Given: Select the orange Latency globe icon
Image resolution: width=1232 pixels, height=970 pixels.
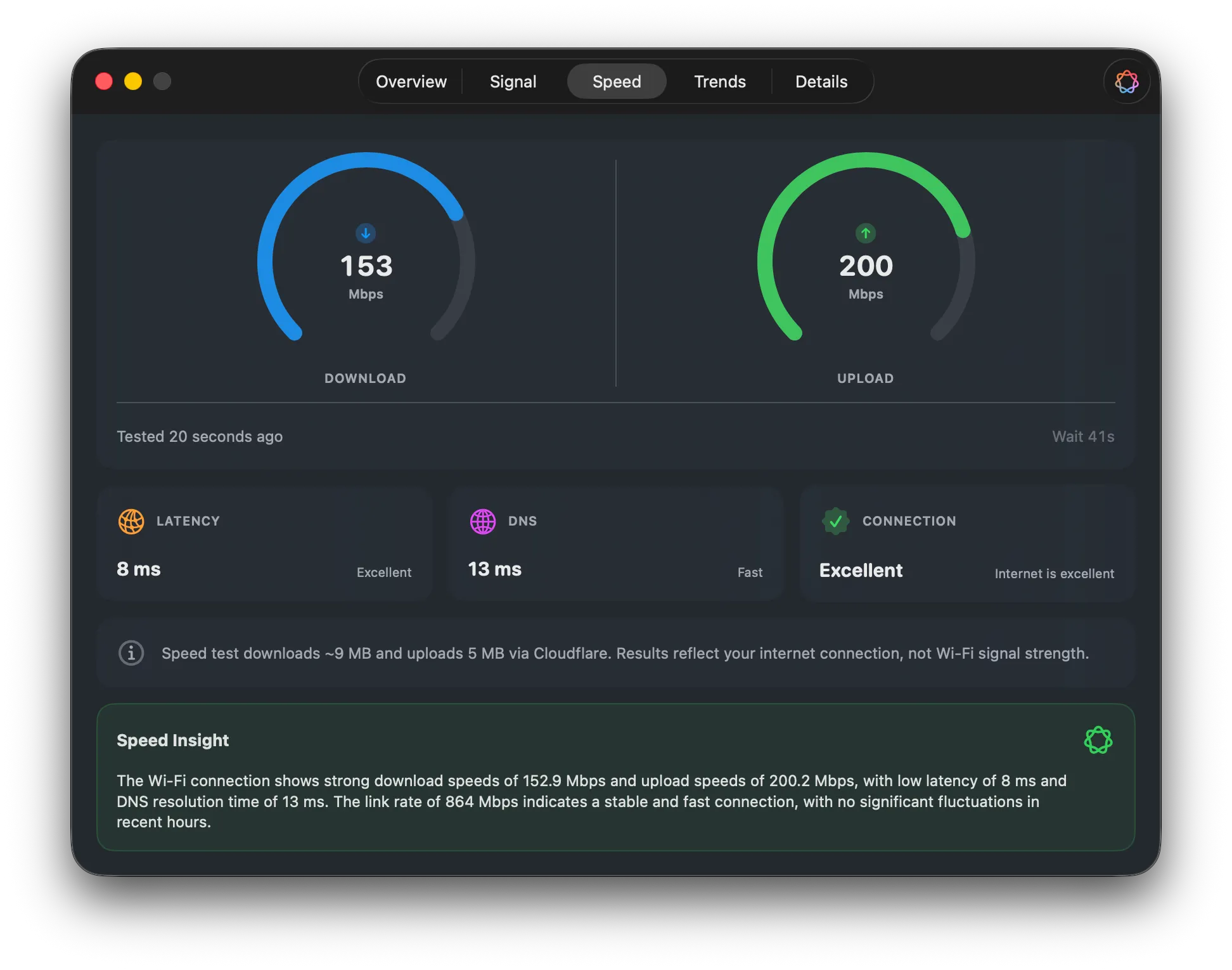Looking at the screenshot, I should point(131,521).
